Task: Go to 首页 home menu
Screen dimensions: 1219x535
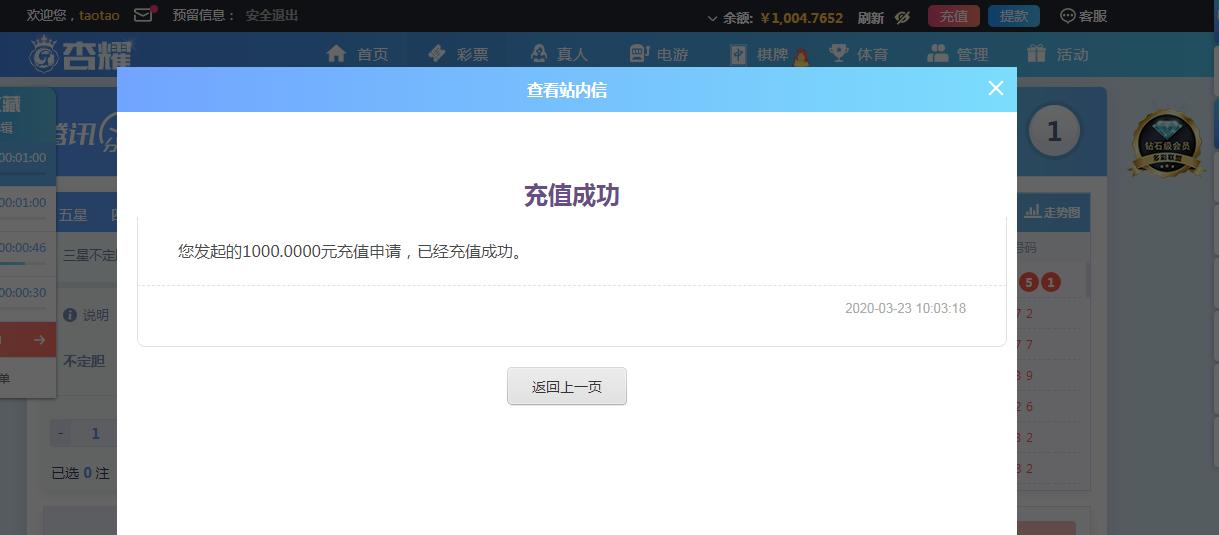Action: [x=357, y=54]
